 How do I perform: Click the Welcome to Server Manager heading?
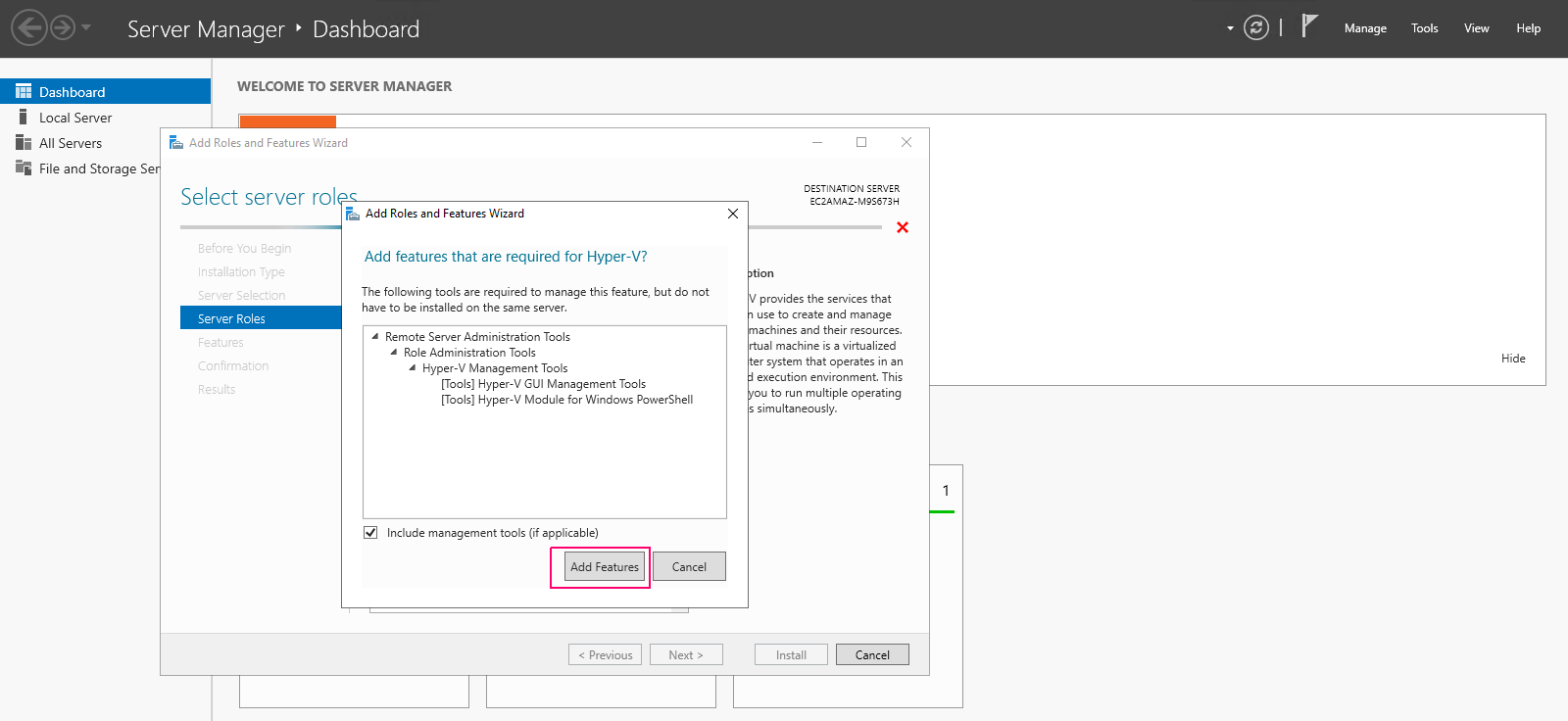[x=344, y=86]
